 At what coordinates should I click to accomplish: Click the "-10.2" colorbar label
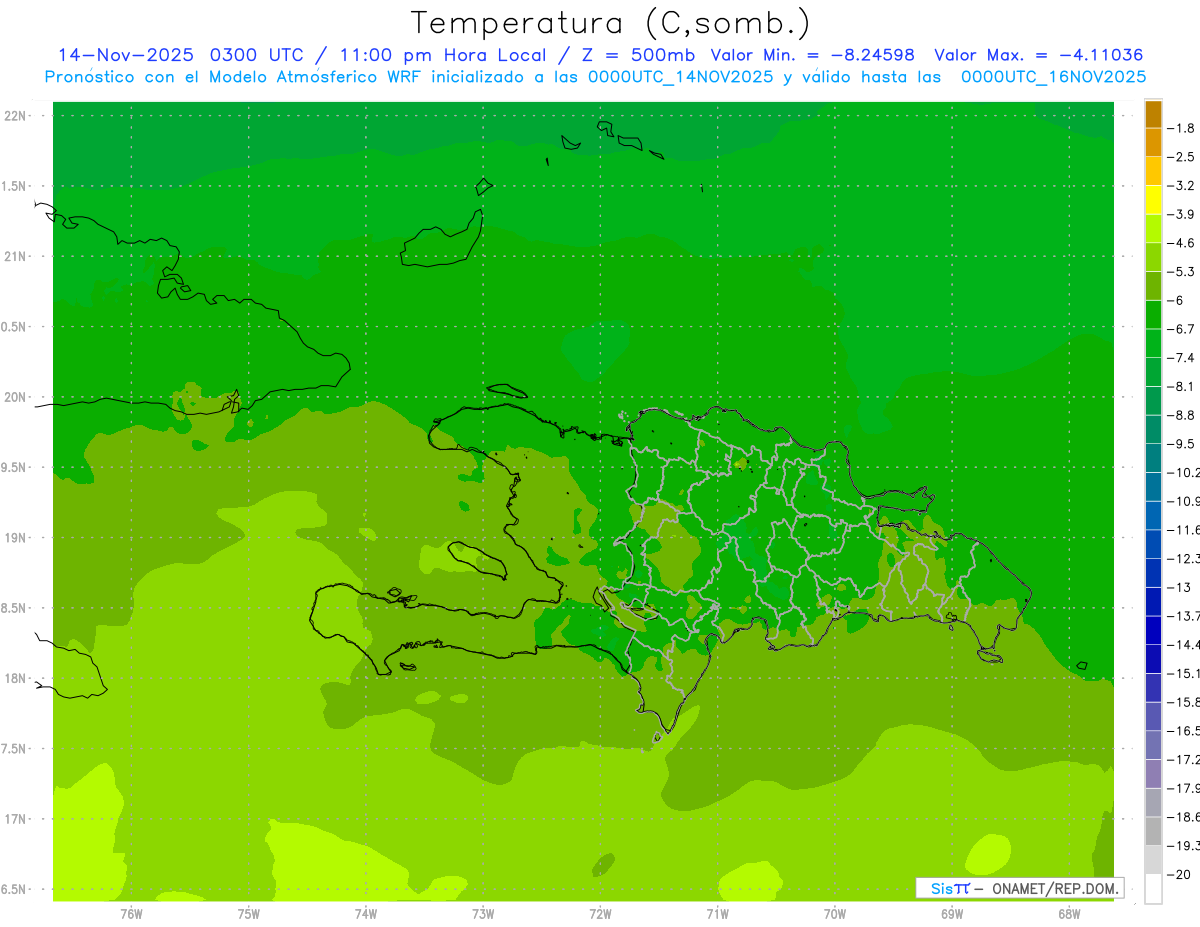pos(1182,473)
